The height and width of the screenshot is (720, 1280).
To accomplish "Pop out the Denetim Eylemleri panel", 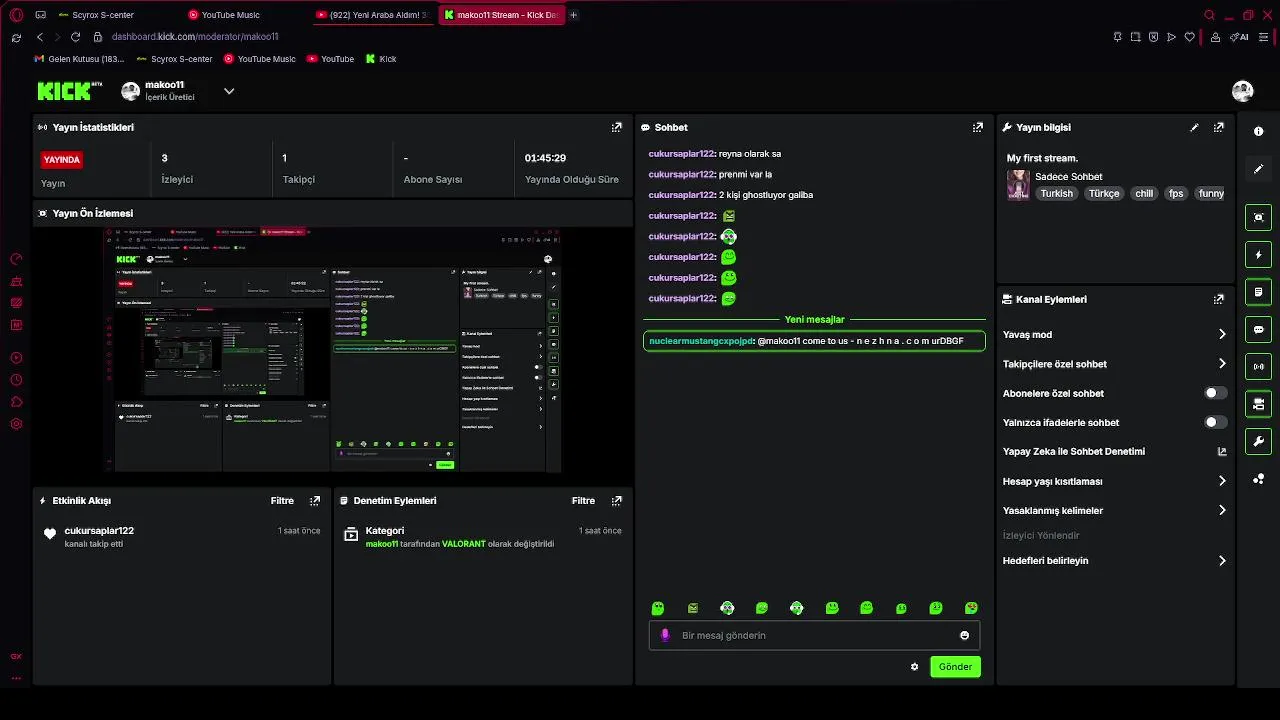I will tap(617, 500).
